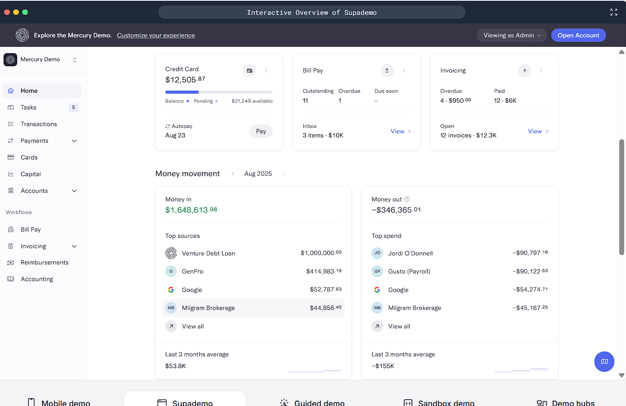Image resolution: width=626 pixels, height=406 pixels.
Task: Select the Guided demo tab
Action: [312, 402]
